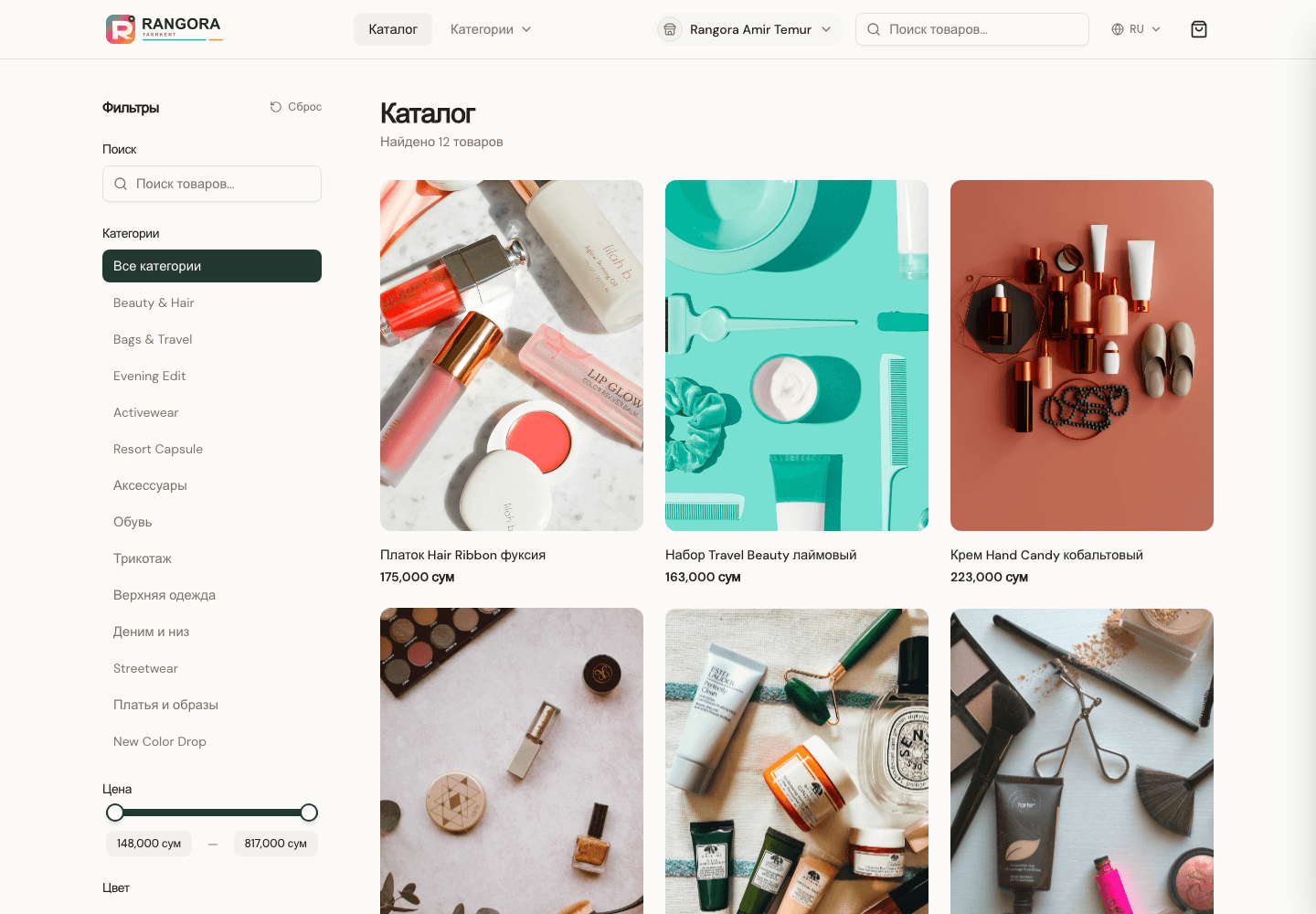The width and height of the screenshot is (1316, 914).
Task: Open the shopping cart icon
Action: [x=1199, y=29]
